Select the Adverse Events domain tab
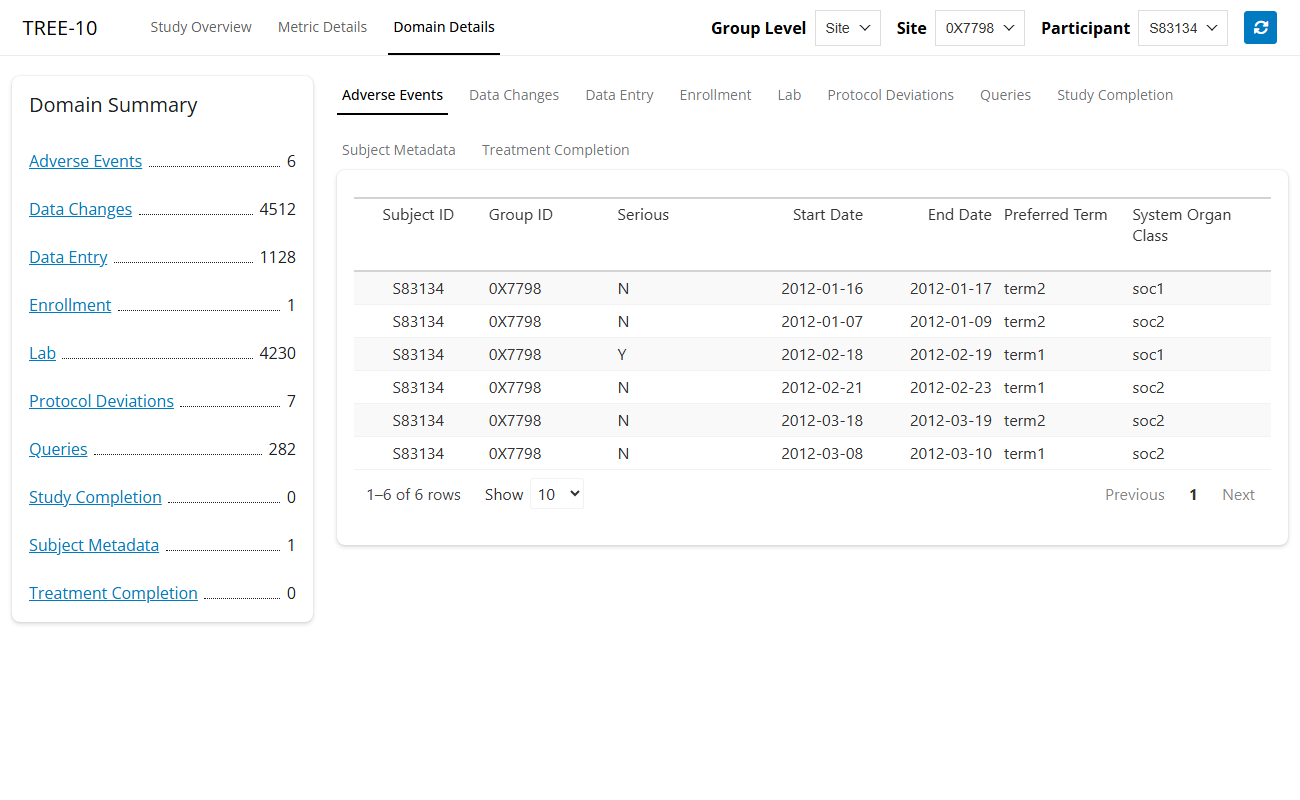Image resolution: width=1300 pixels, height=800 pixels. tap(392, 95)
